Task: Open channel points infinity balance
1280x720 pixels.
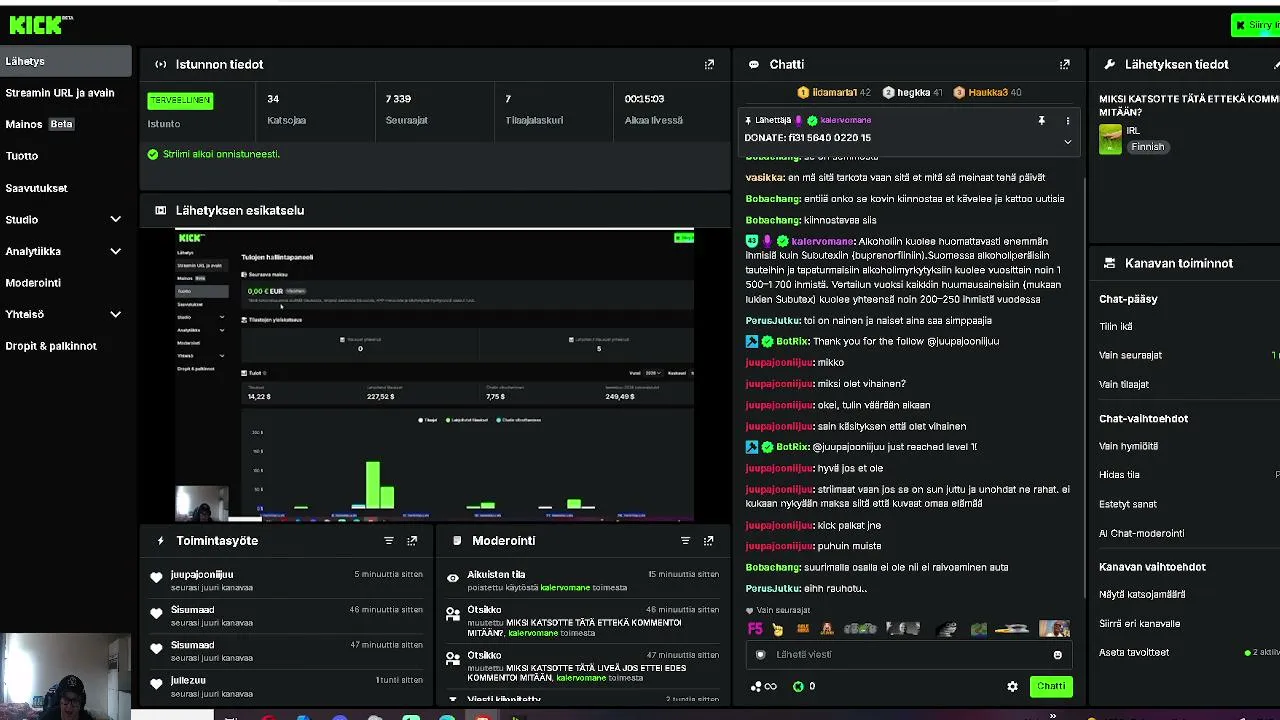Action: click(764, 686)
